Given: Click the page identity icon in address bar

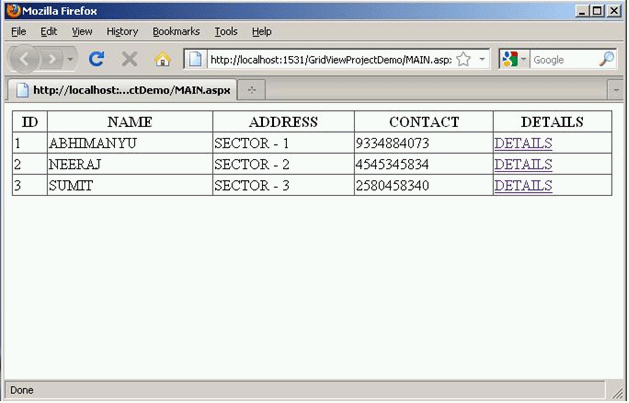Looking at the screenshot, I should (x=195, y=59).
